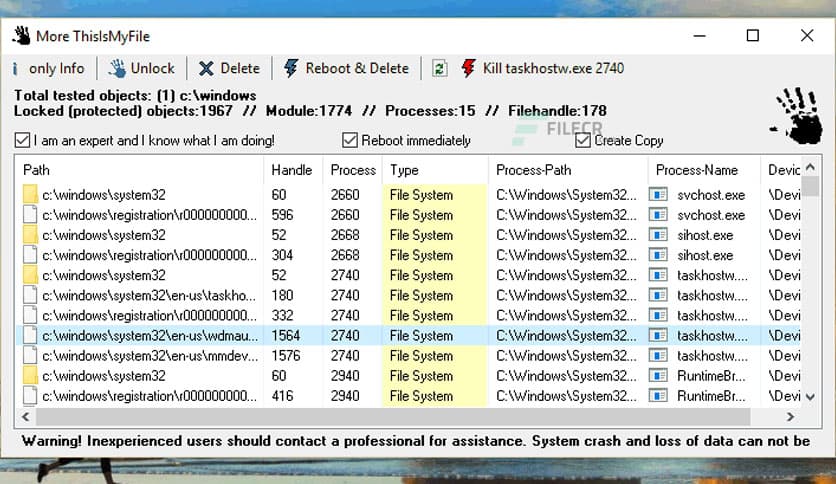The width and height of the screenshot is (836, 484).
Task: Click file icon of mmdev... row
Action: click(x=30, y=356)
